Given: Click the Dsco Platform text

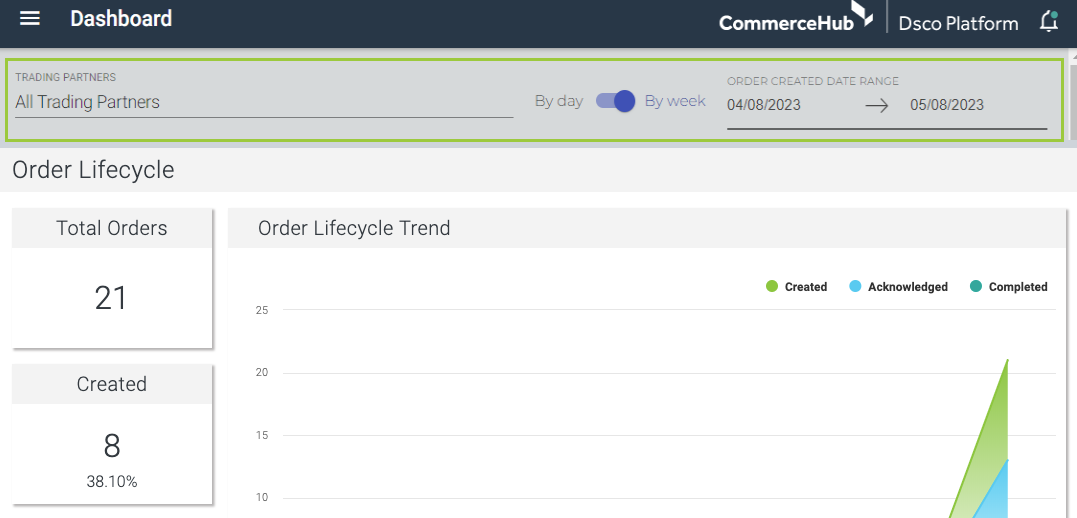Looking at the screenshot, I should pyautogui.click(x=958, y=23).
